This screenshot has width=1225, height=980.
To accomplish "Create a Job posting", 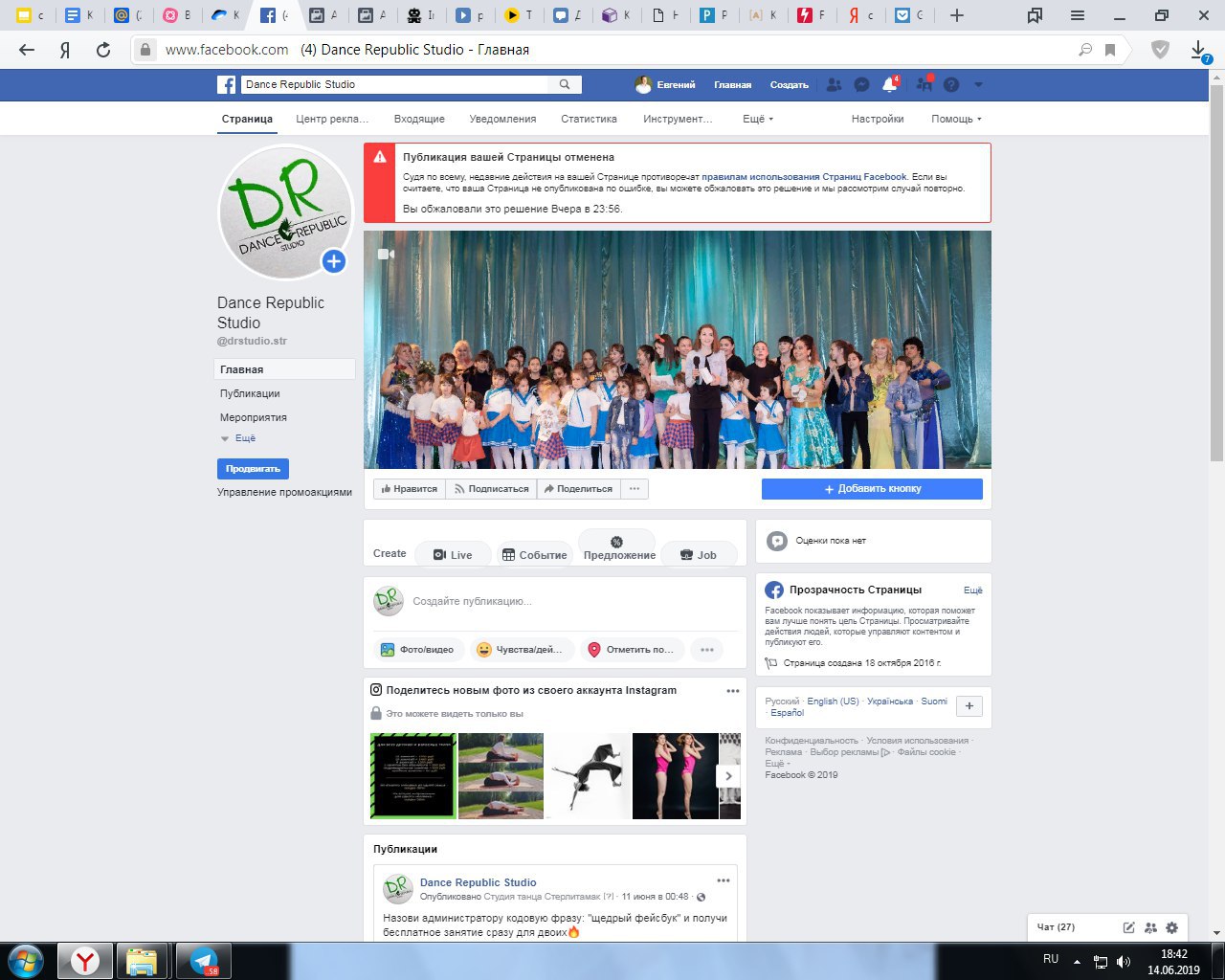I will click(699, 555).
